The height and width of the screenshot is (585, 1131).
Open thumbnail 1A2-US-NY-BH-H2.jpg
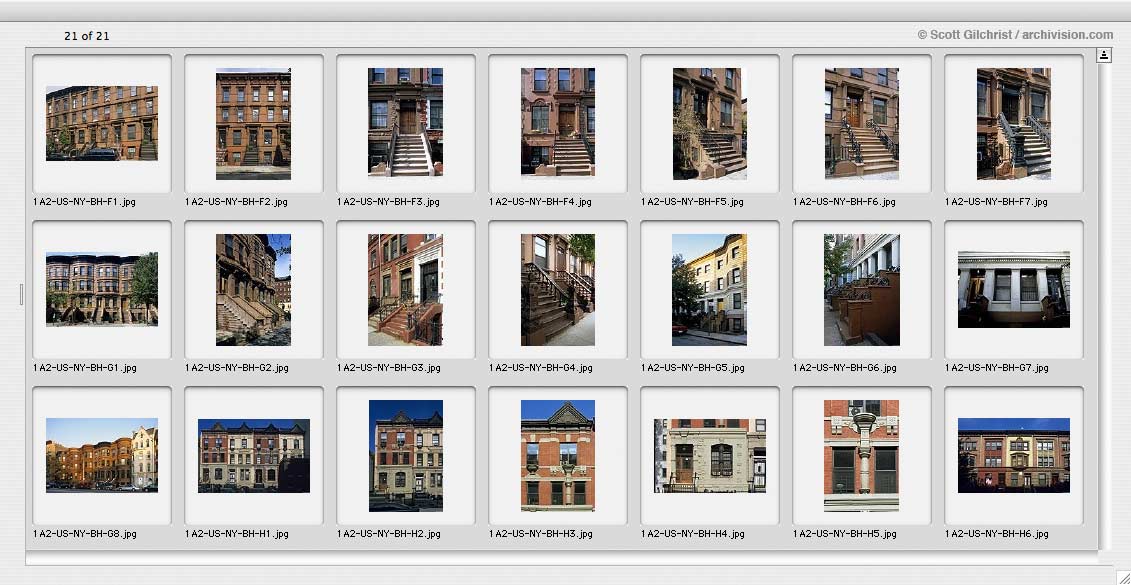[x=405, y=455]
